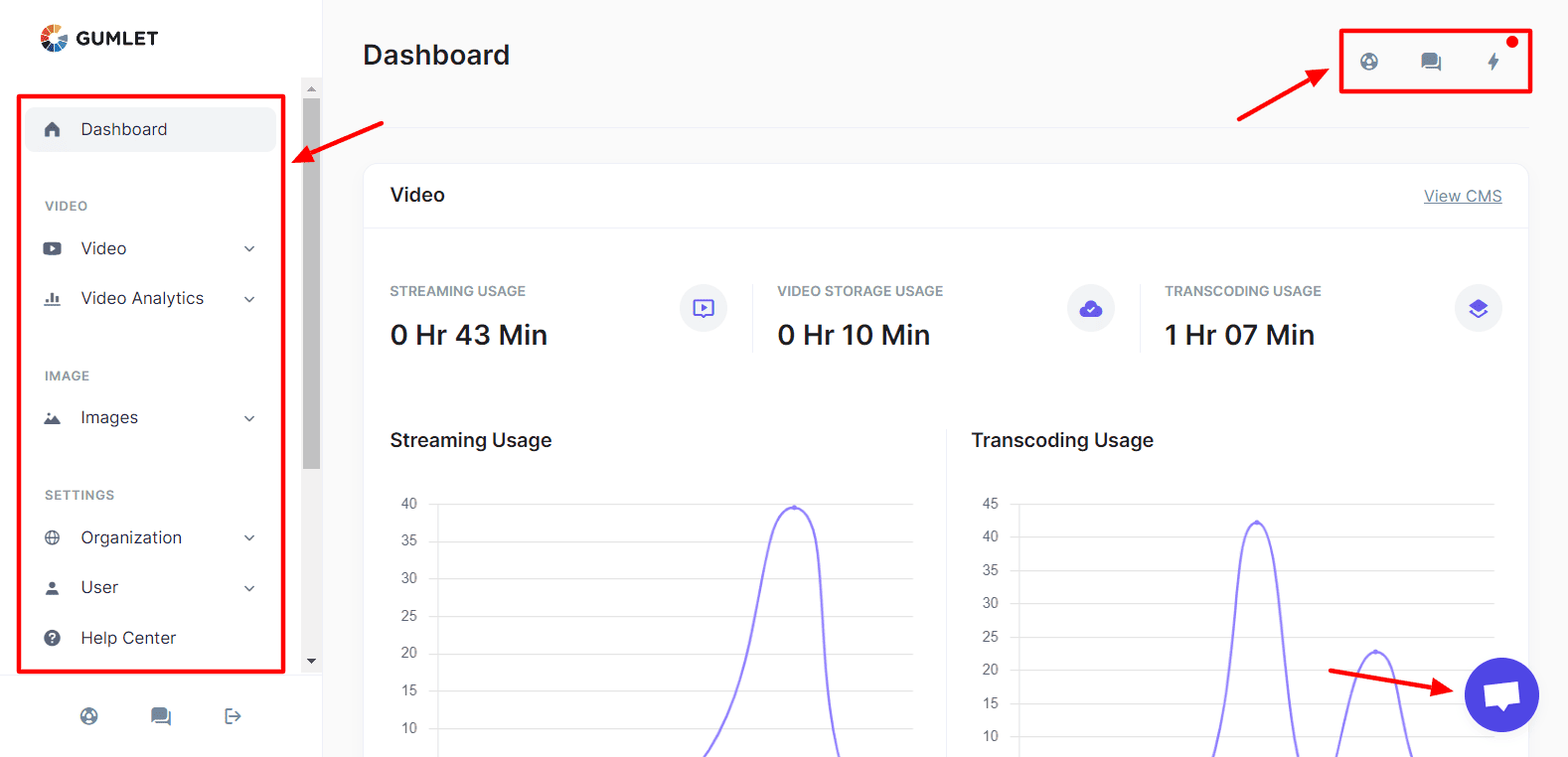Click the streaming usage play icon

[x=704, y=308]
